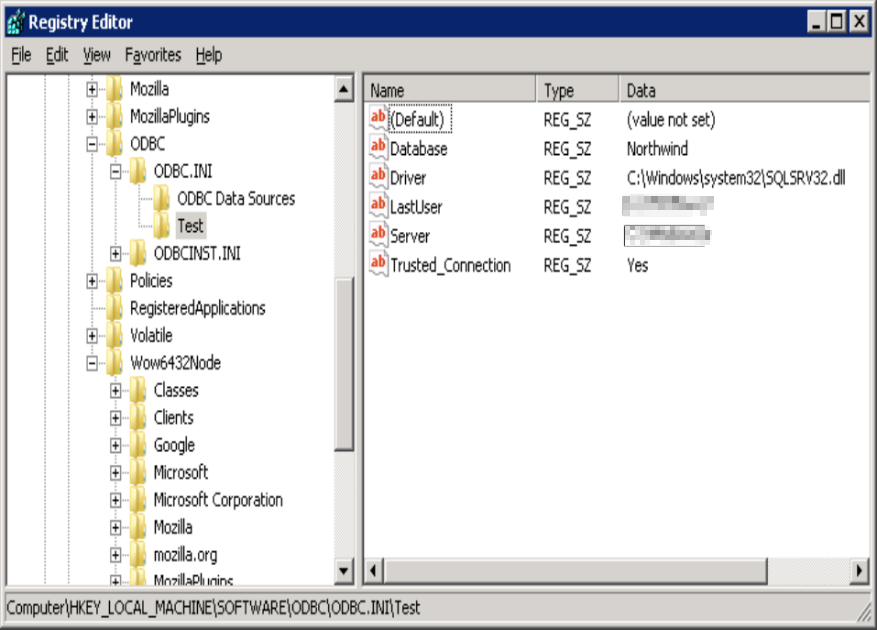This screenshot has height=630, width=877.
Task: Click the string icon beside Trusted_Connection
Action: pyautogui.click(x=379, y=265)
